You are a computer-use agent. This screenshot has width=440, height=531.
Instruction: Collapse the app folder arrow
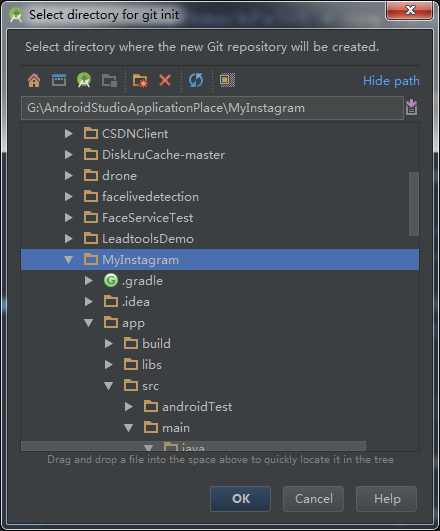pyautogui.click(x=89, y=323)
